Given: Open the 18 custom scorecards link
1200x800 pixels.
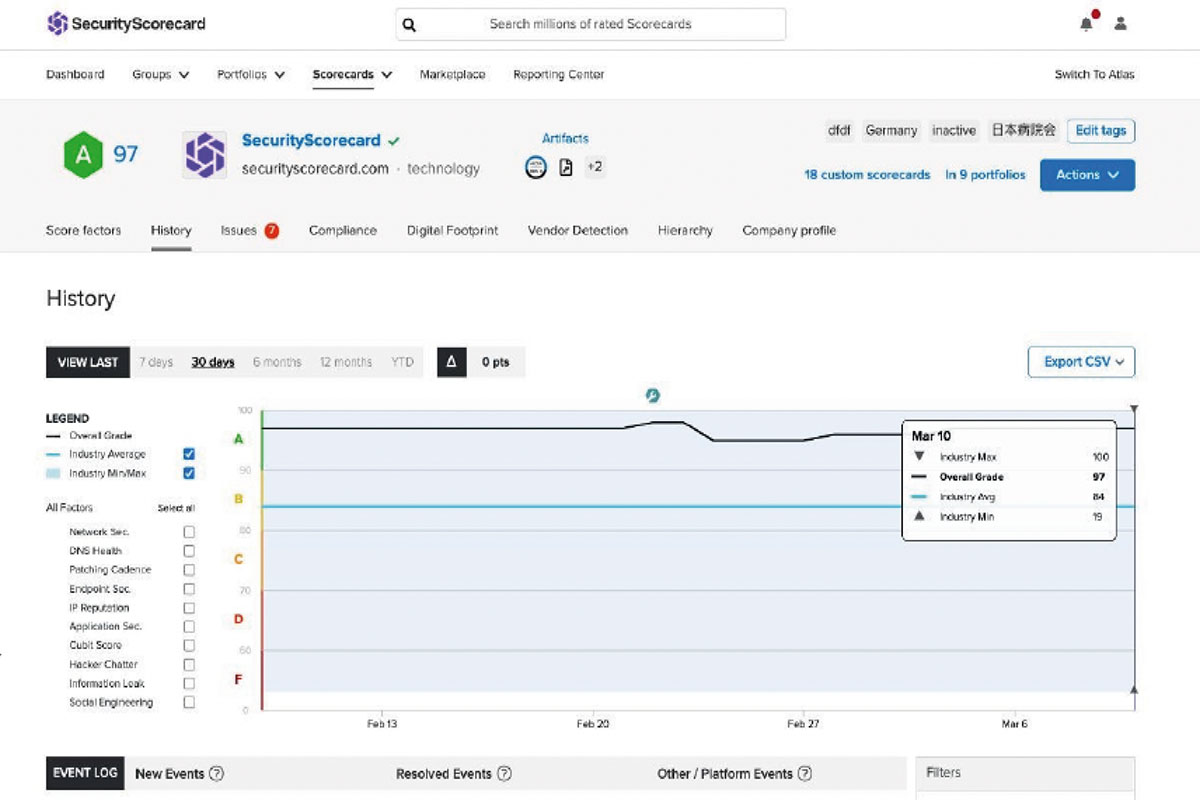Looking at the screenshot, I should click(x=867, y=175).
